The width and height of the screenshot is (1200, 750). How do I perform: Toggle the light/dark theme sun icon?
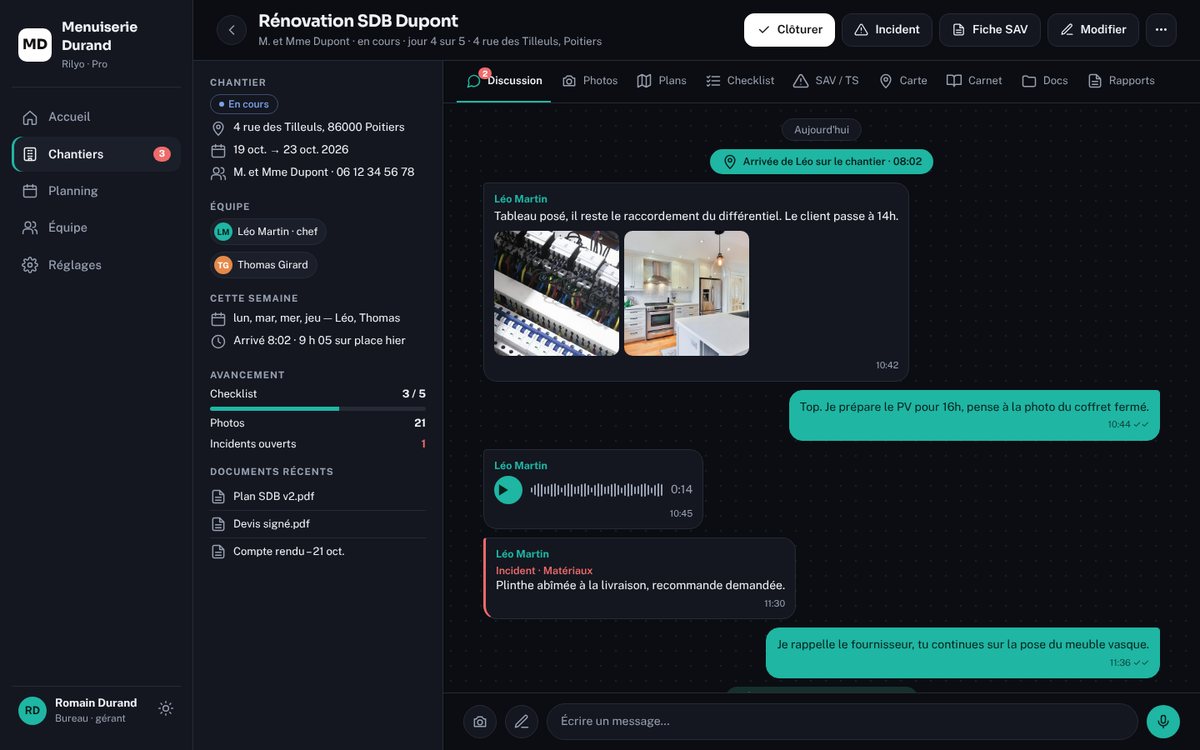click(166, 709)
